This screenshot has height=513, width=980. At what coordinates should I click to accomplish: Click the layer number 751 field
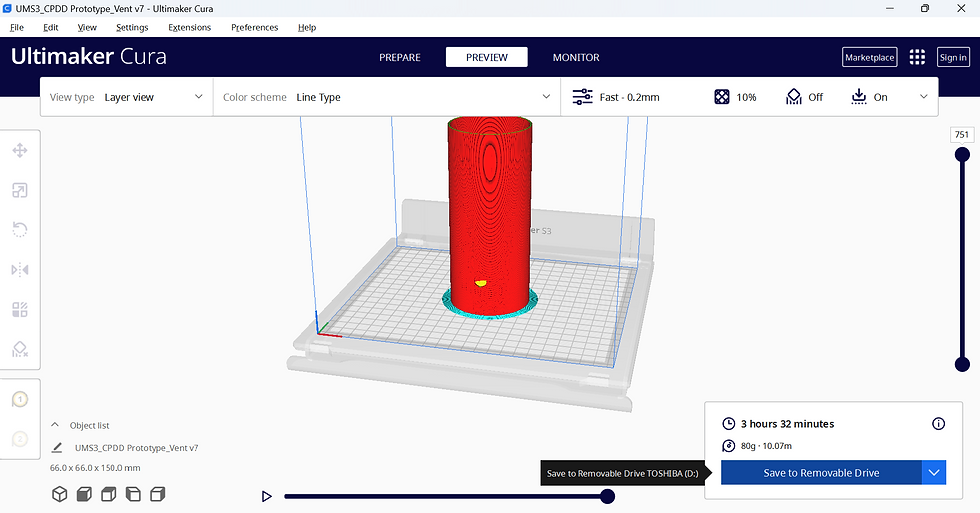point(962,134)
